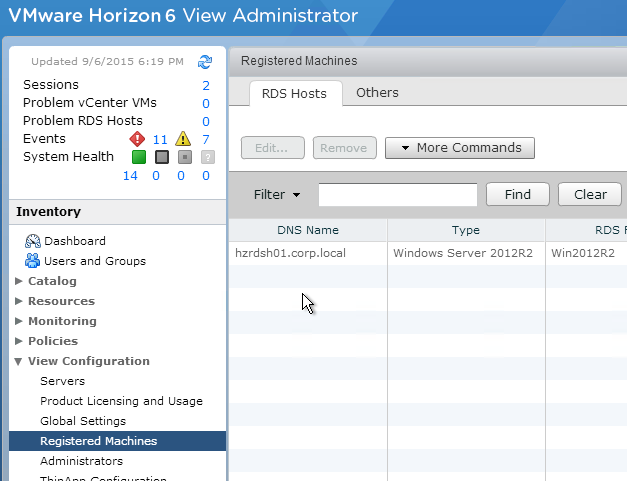Open Users and Groups
Image resolution: width=627 pixels, height=481 pixels.
[95, 261]
